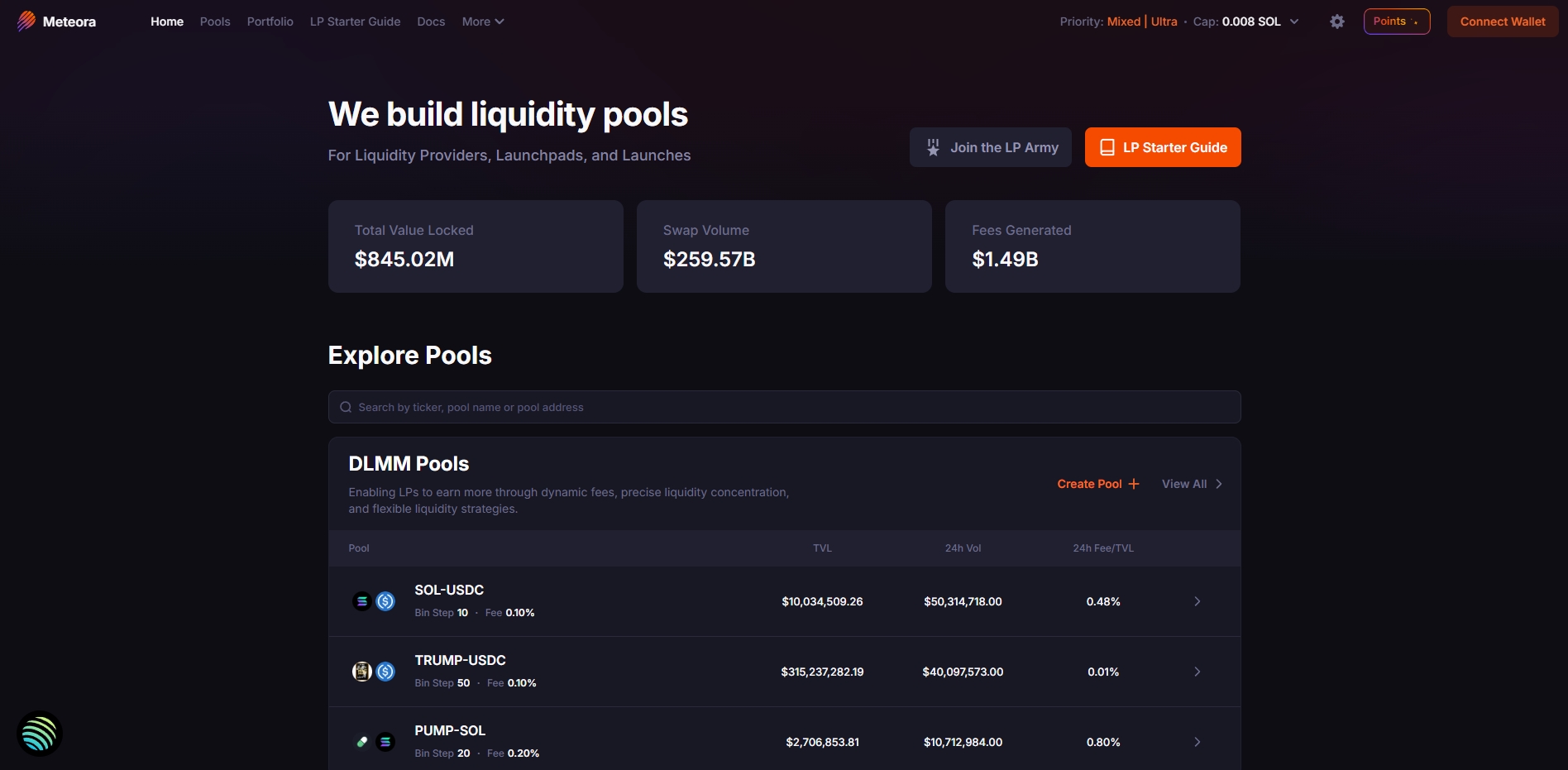This screenshot has width=1568, height=770.
Task: Open settings via the gear icon
Action: point(1336,22)
